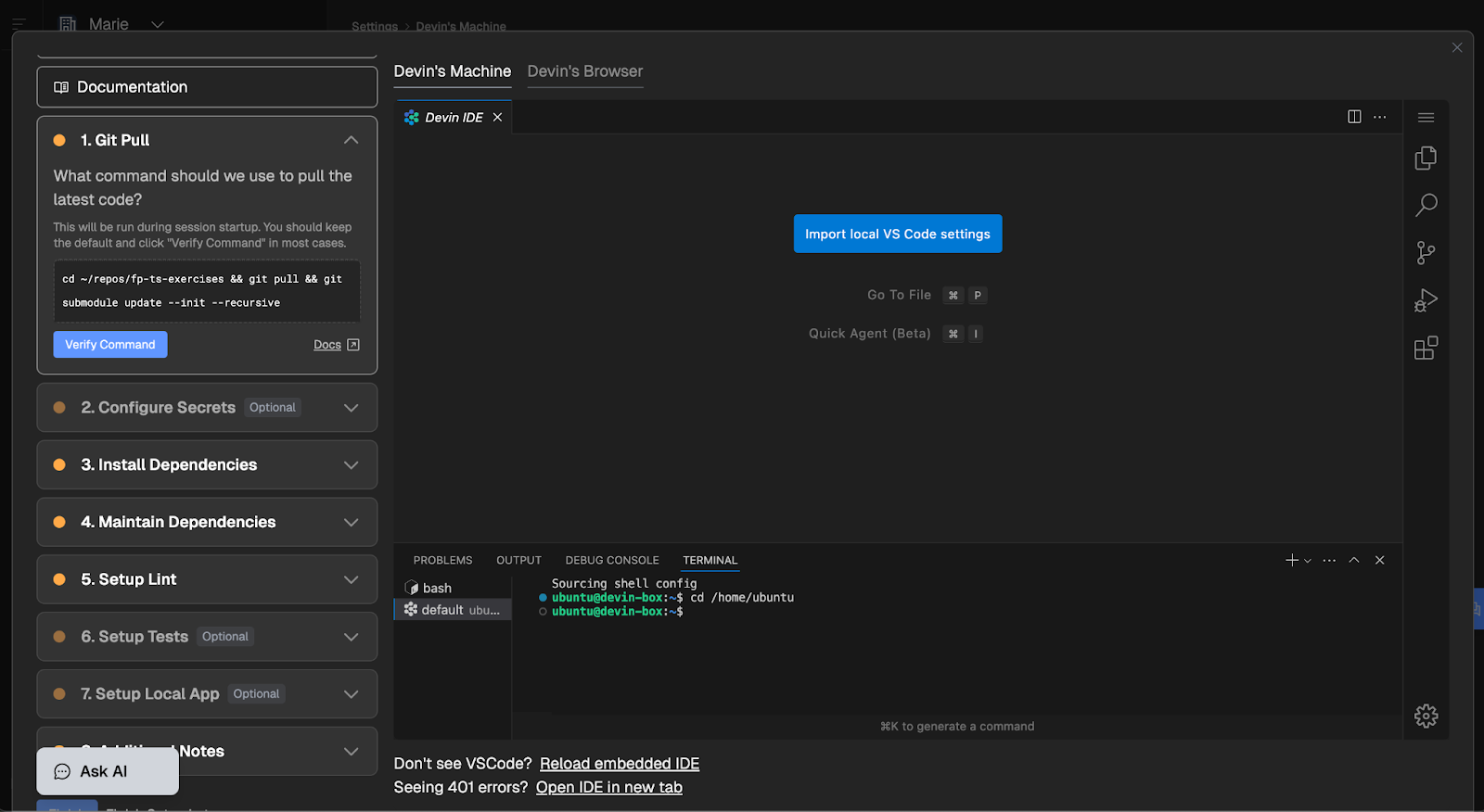Open editor More Actions ellipsis
The width and height of the screenshot is (1484, 812).
(1380, 117)
